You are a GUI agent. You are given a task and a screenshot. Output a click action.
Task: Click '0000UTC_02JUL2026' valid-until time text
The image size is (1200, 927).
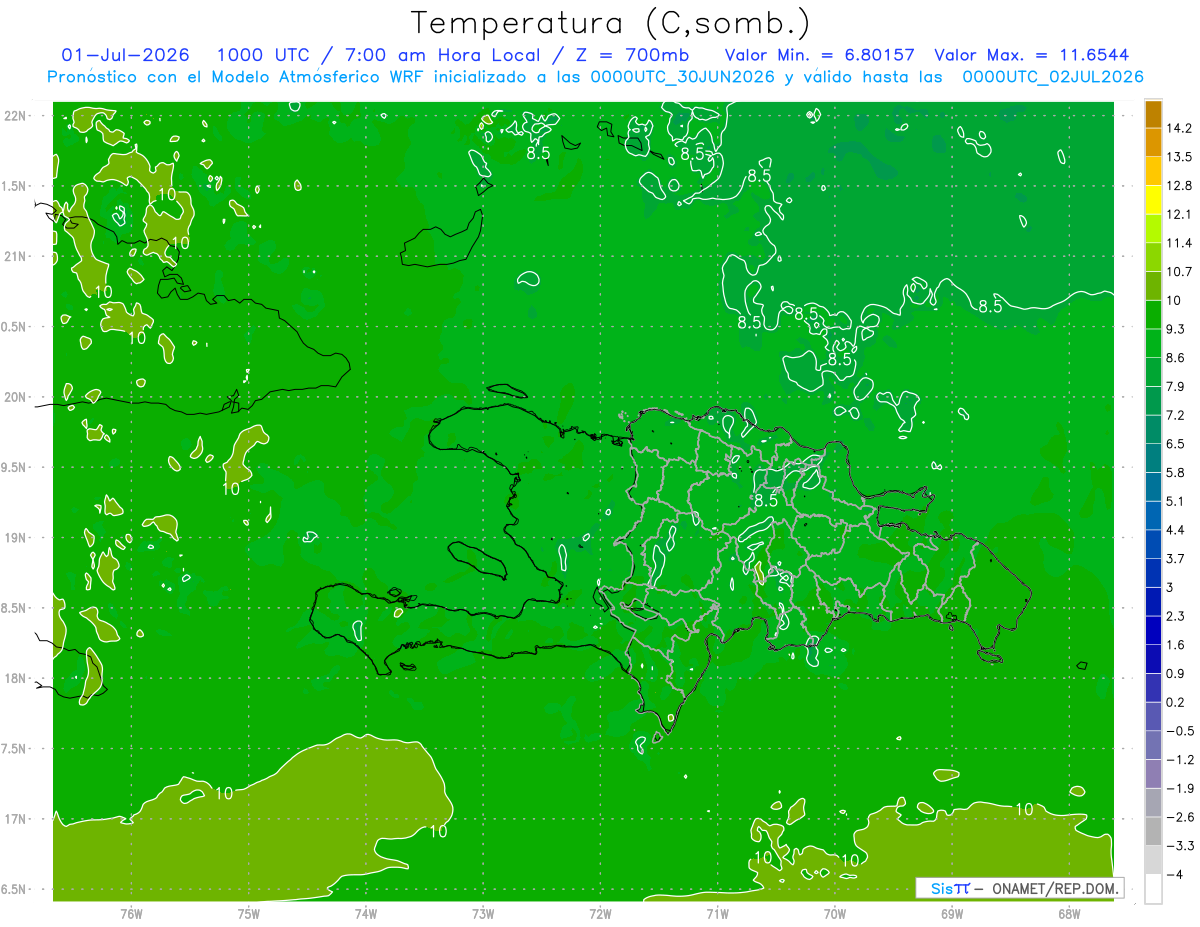coord(1053,77)
